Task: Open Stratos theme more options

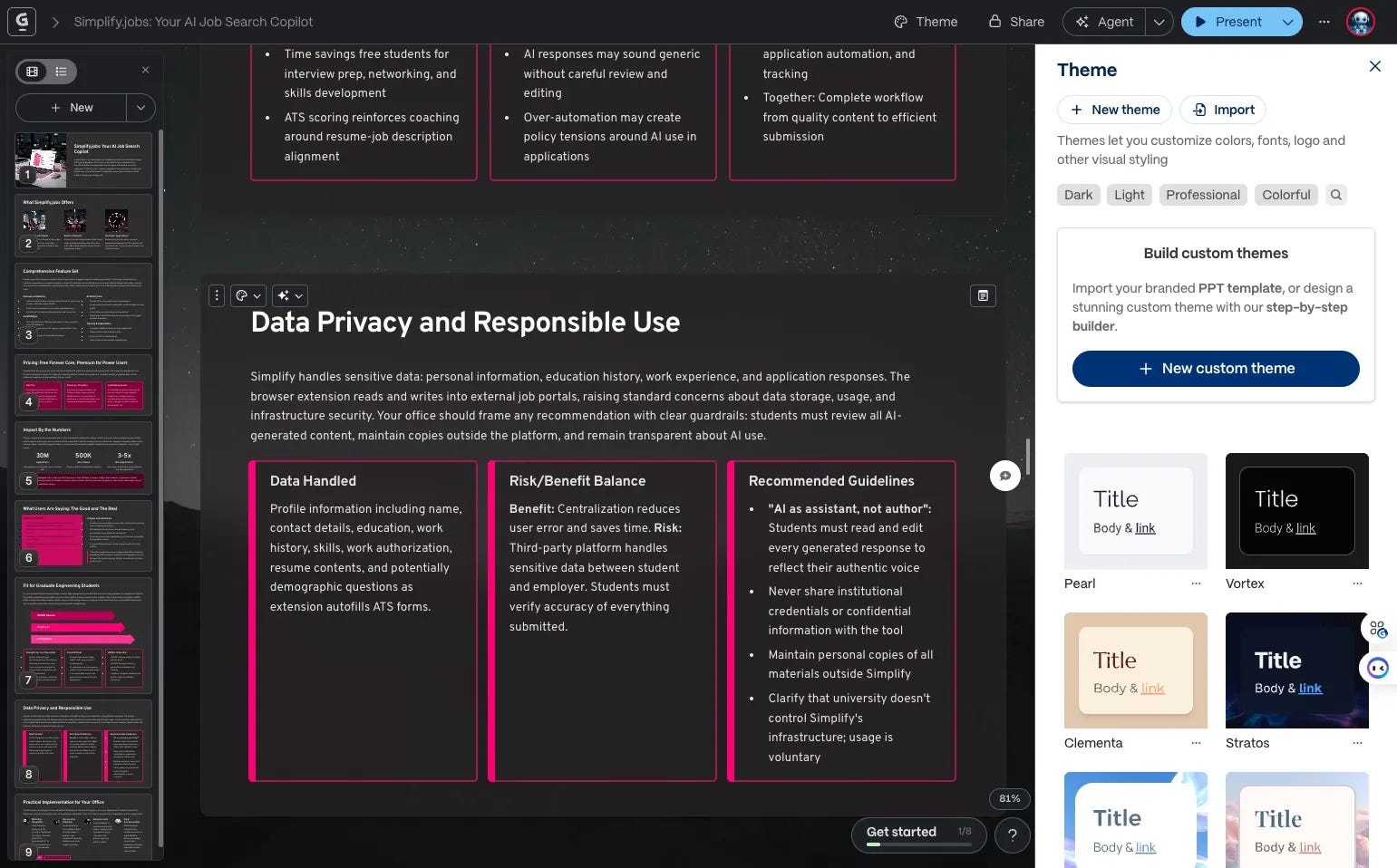Action: (1357, 743)
